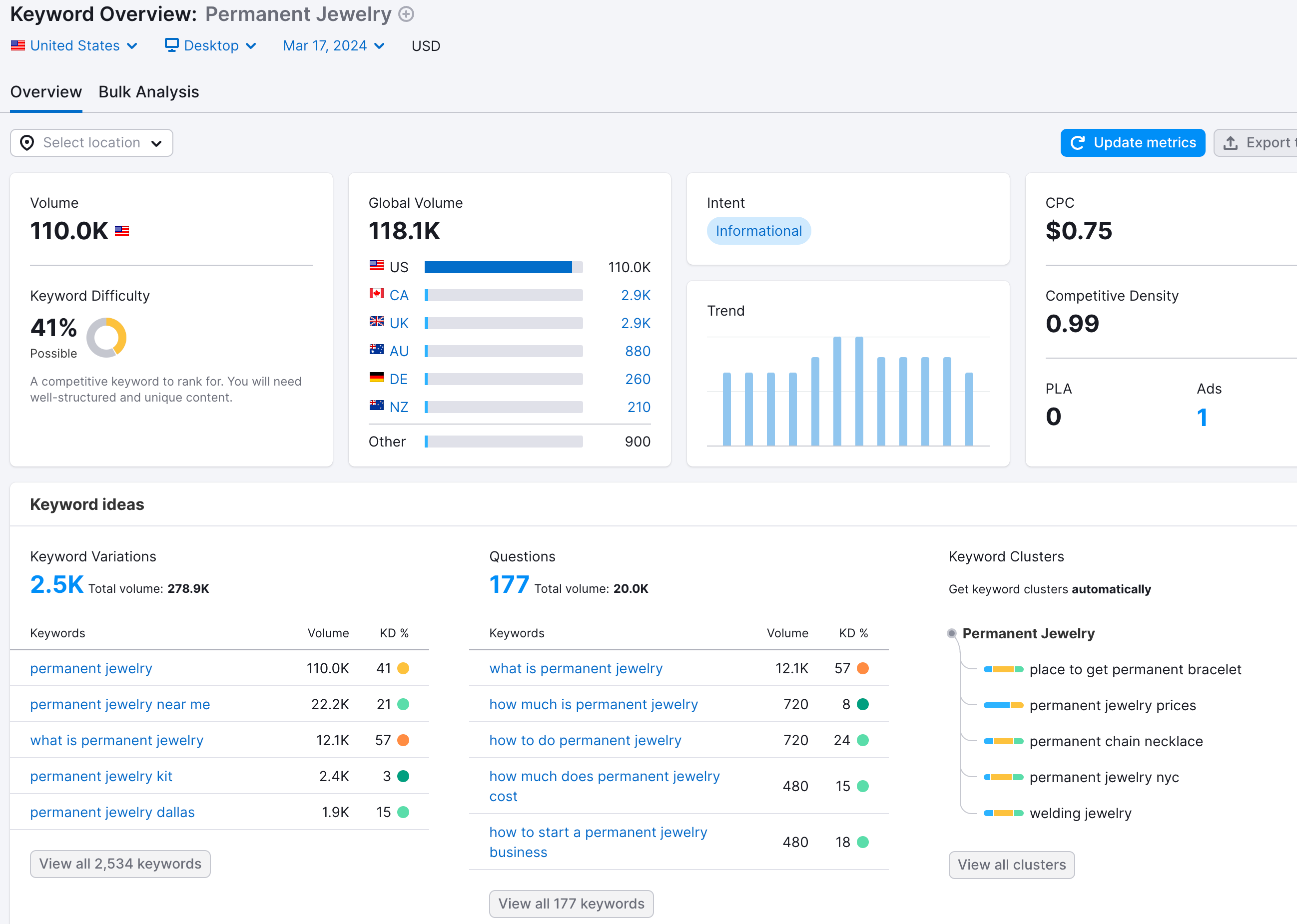Click the German flag icon in Global Volume

pyautogui.click(x=377, y=377)
